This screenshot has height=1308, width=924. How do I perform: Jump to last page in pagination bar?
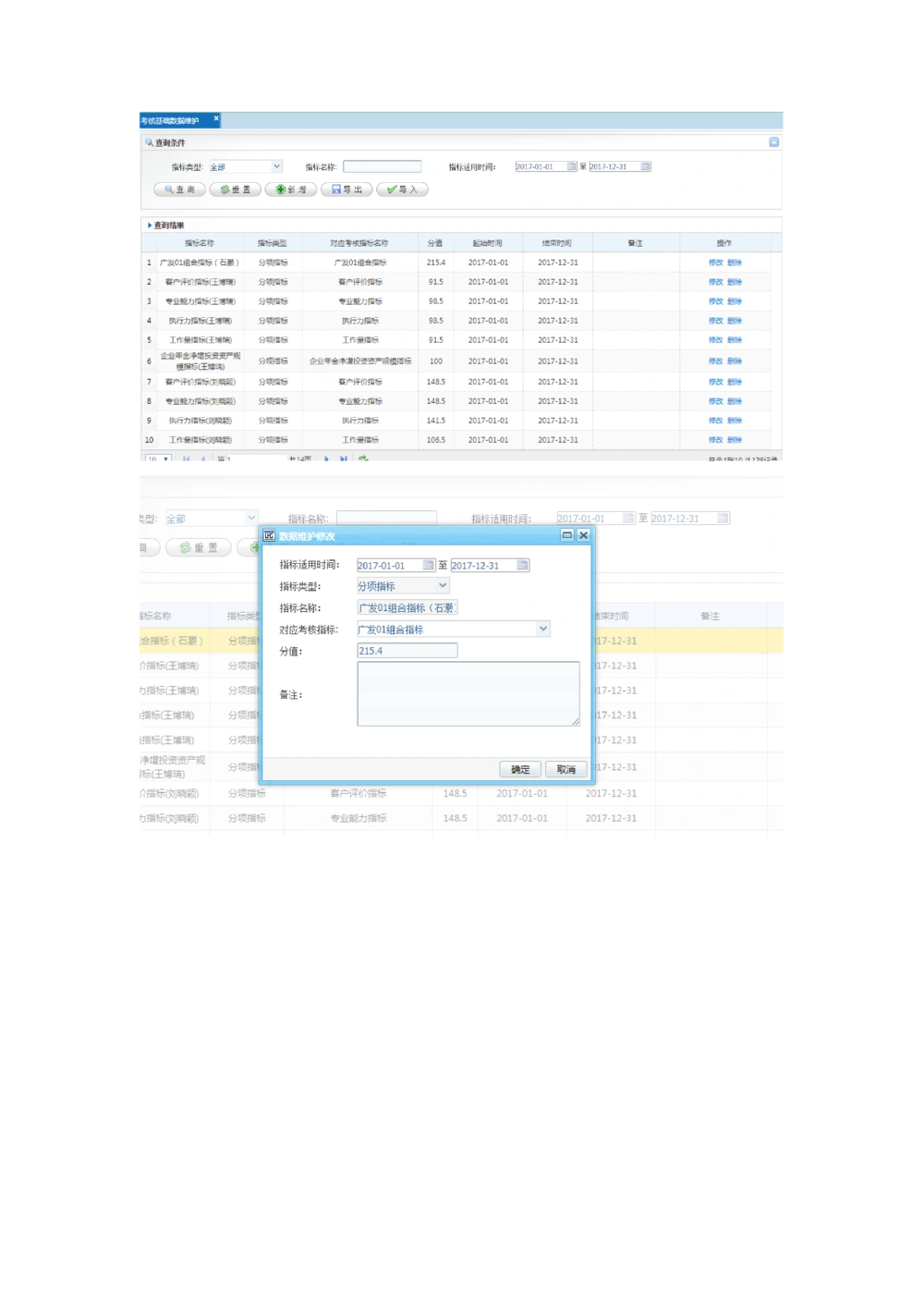pyautogui.click(x=344, y=459)
